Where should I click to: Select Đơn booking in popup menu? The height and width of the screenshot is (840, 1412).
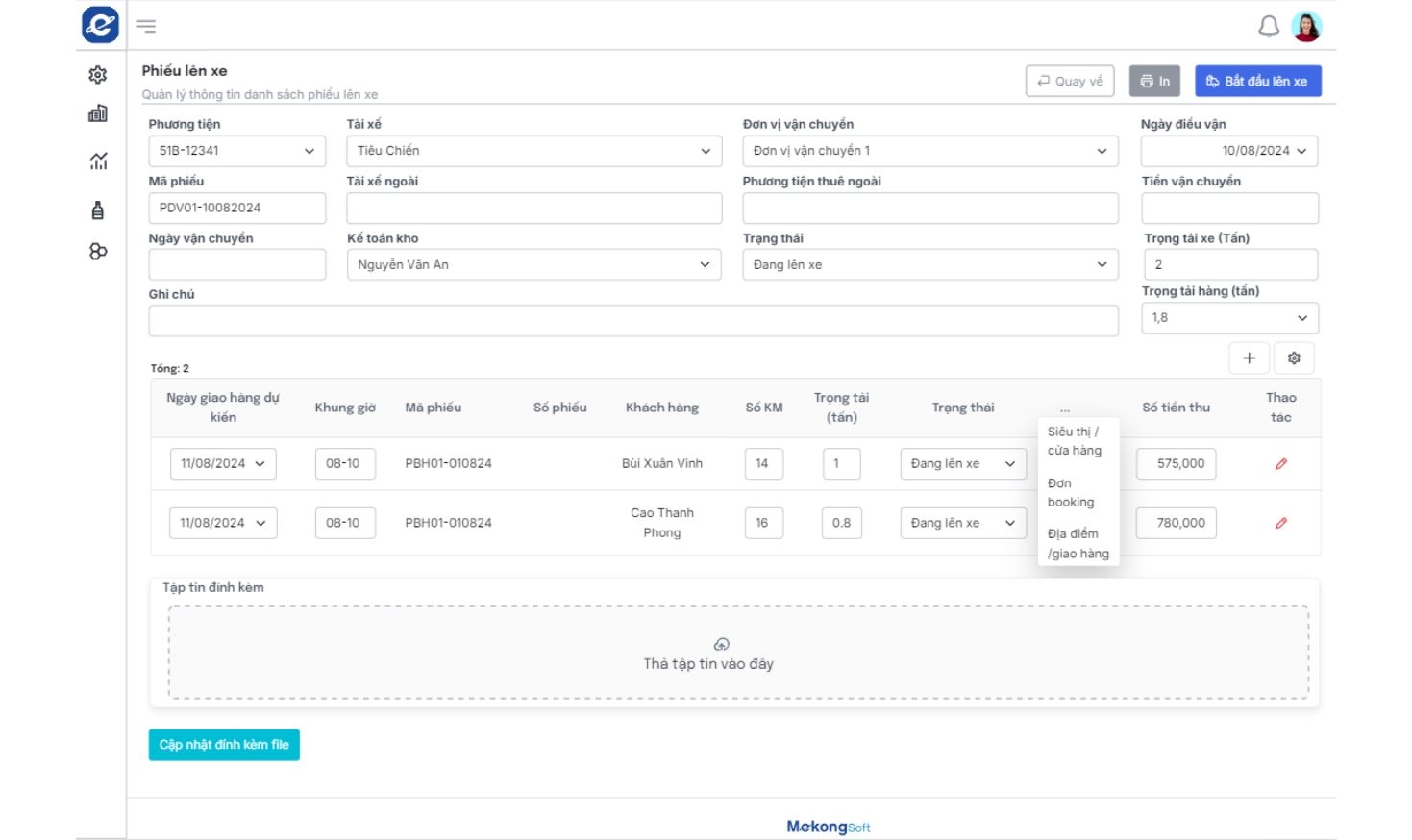click(x=1071, y=492)
